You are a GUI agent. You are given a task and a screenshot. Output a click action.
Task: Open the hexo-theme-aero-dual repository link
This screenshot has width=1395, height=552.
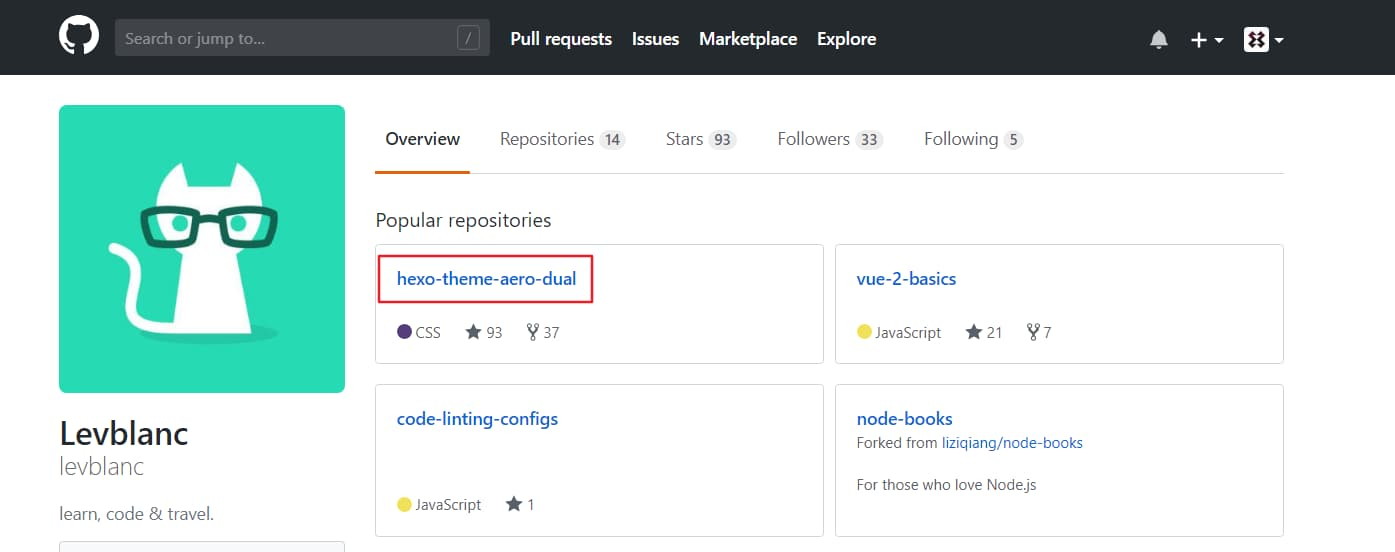[486, 279]
